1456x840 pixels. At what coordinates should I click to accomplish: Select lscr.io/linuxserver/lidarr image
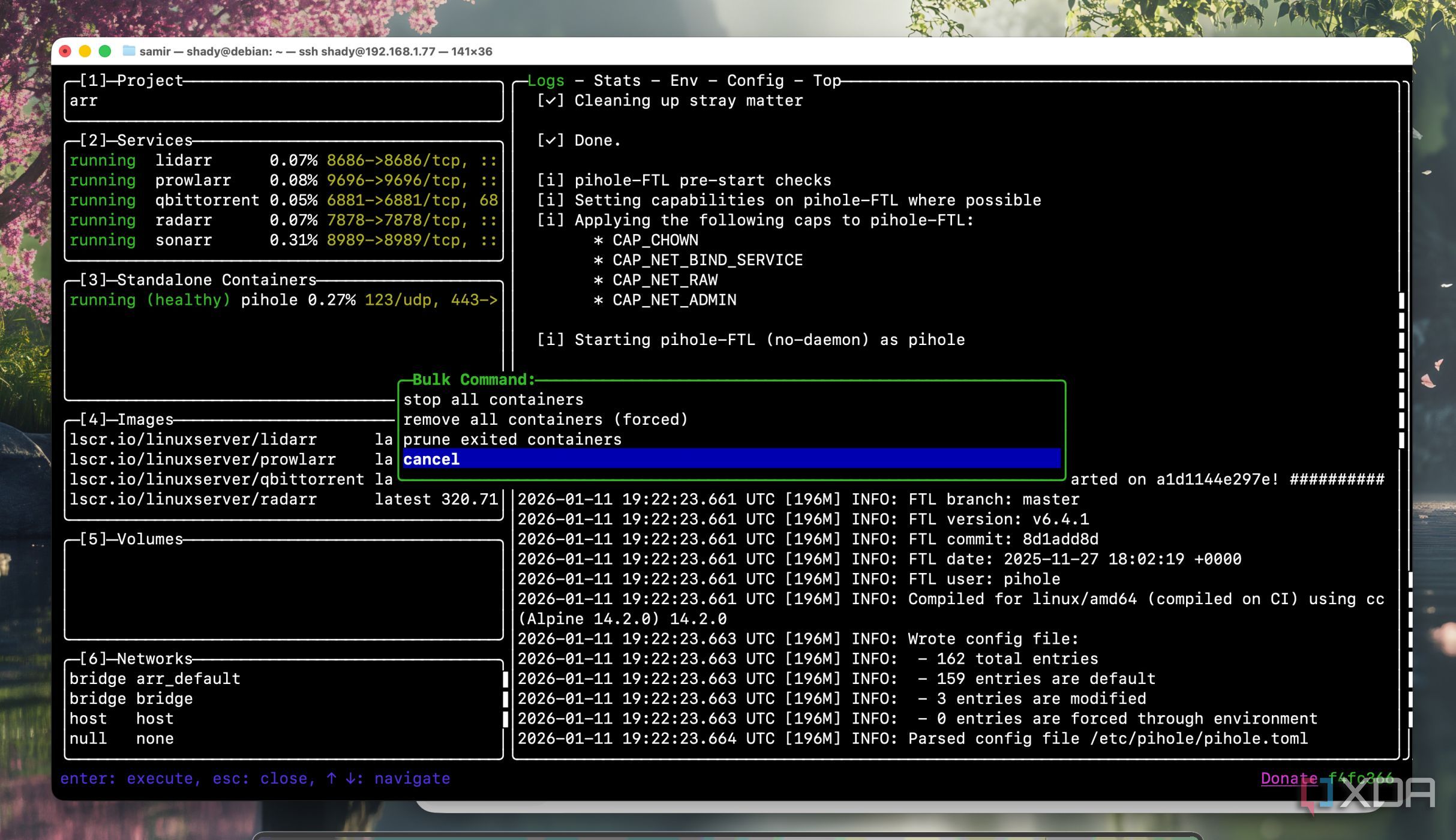tap(231, 439)
